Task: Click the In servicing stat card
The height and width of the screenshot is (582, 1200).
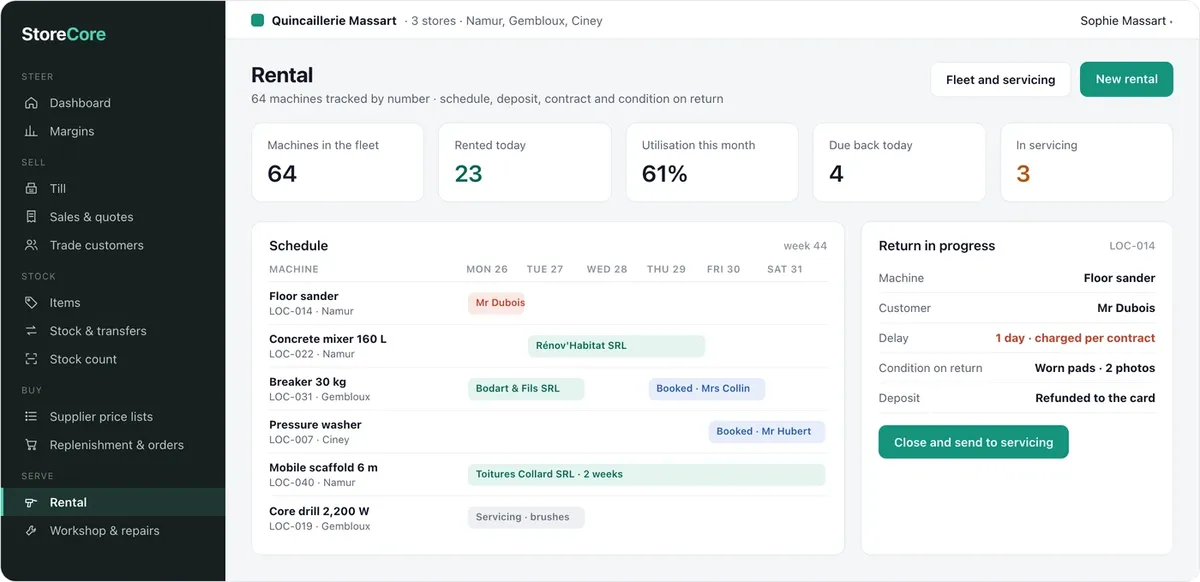Action: [x=1086, y=162]
